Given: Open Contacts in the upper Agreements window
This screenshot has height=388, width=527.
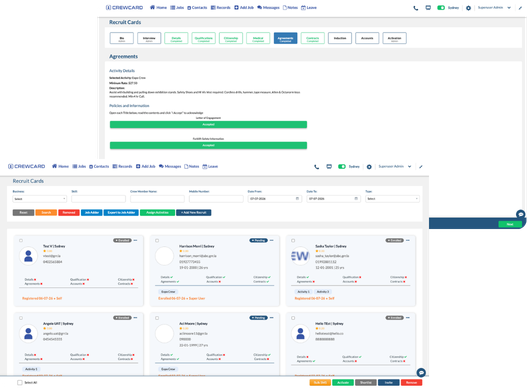Looking at the screenshot, I should pos(197,7).
